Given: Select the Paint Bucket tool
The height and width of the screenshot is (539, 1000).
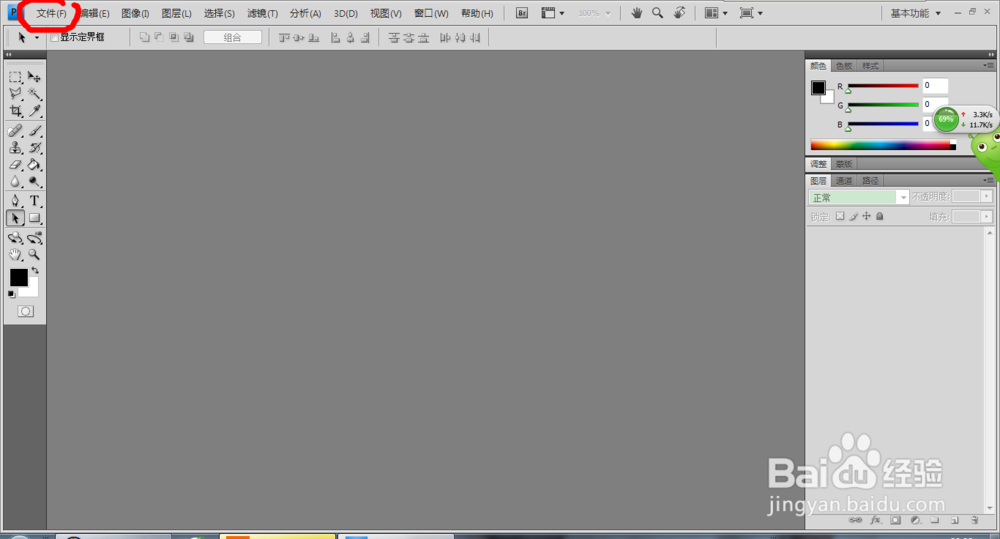Looking at the screenshot, I should point(34,165).
